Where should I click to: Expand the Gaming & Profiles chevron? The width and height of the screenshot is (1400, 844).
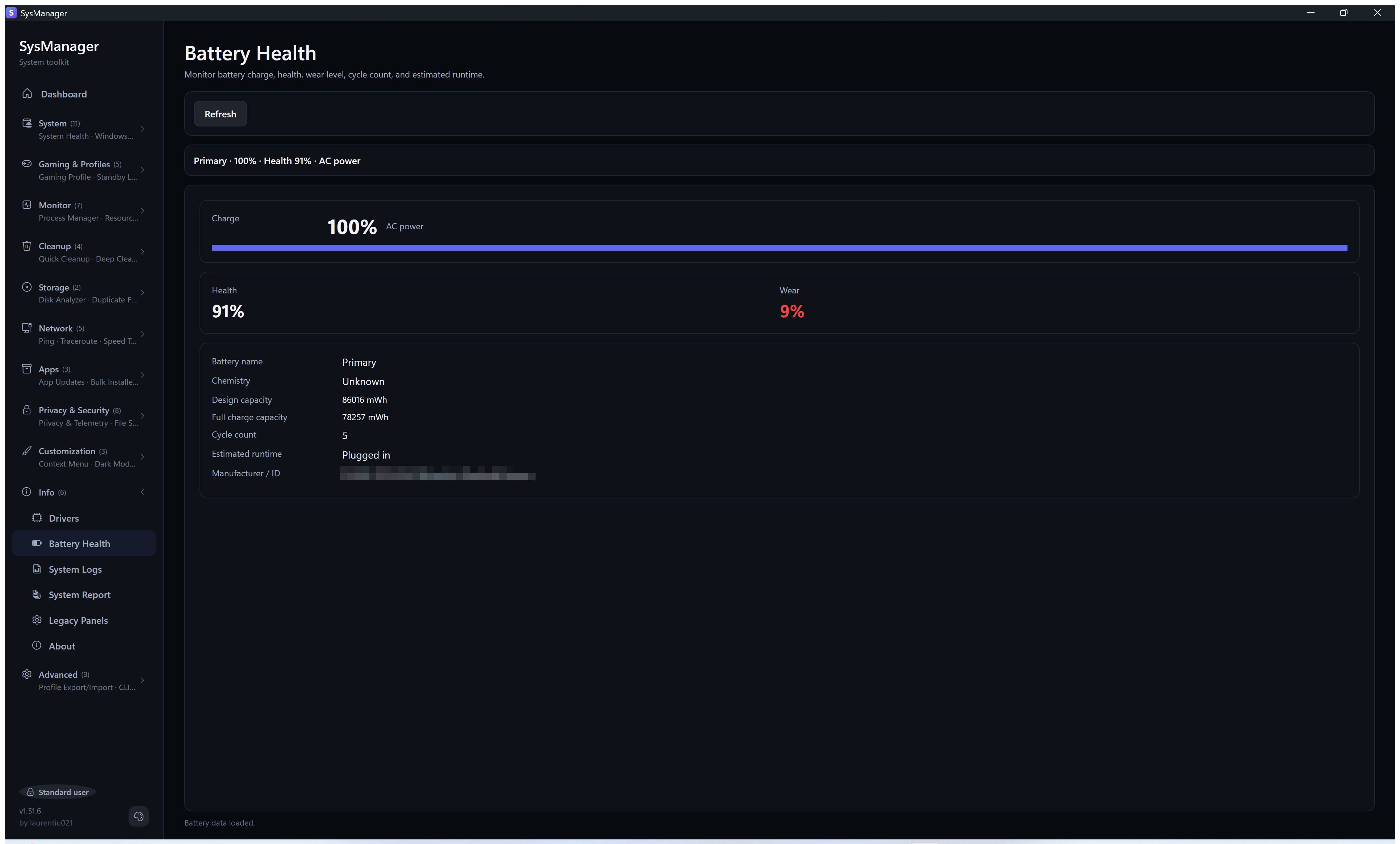(142, 170)
